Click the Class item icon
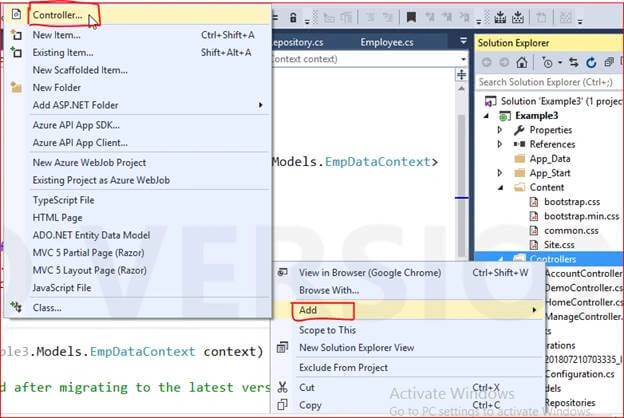The image size is (624, 418). pos(16,307)
